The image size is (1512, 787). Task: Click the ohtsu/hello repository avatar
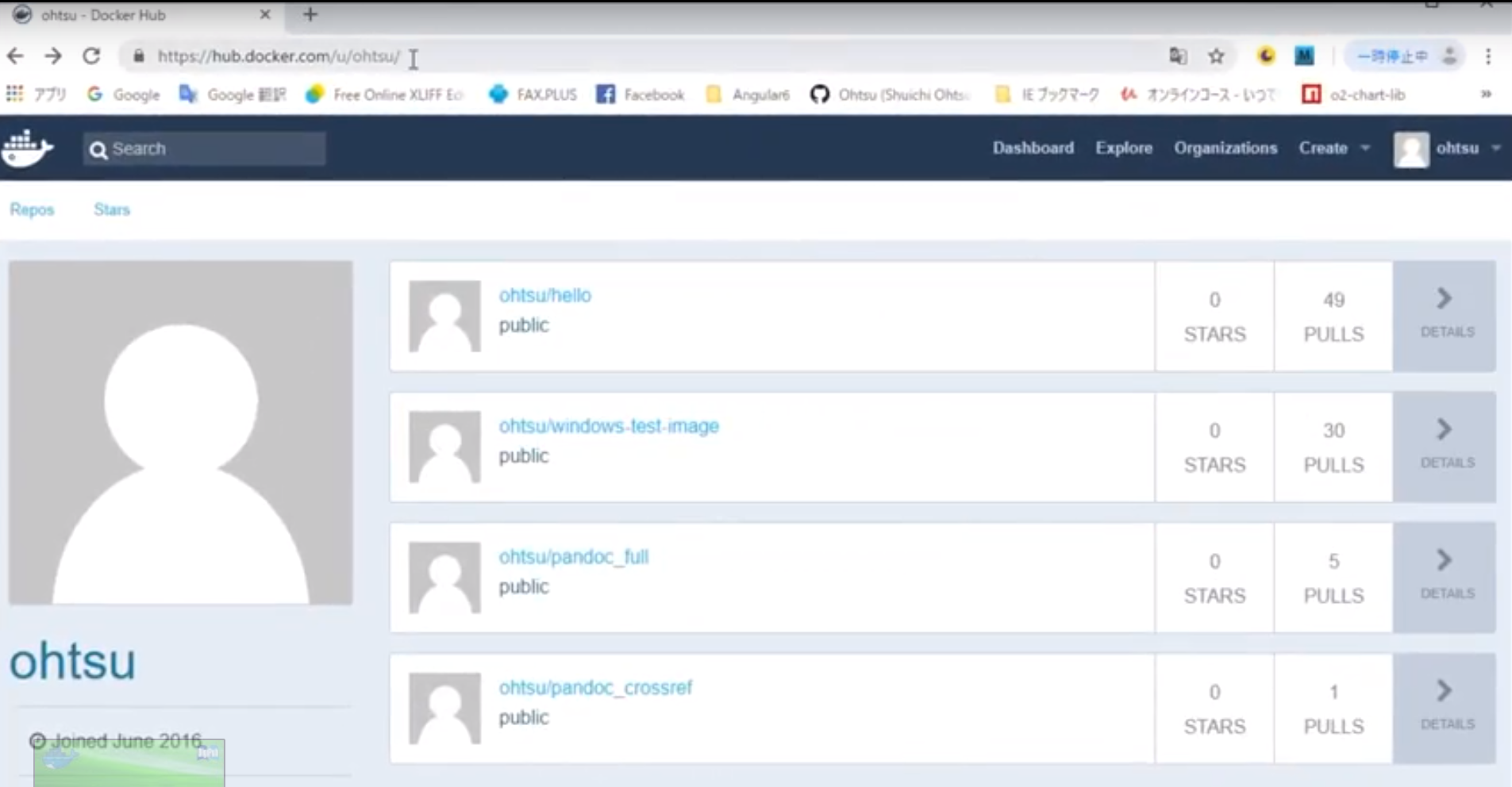click(x=444, y=316)
